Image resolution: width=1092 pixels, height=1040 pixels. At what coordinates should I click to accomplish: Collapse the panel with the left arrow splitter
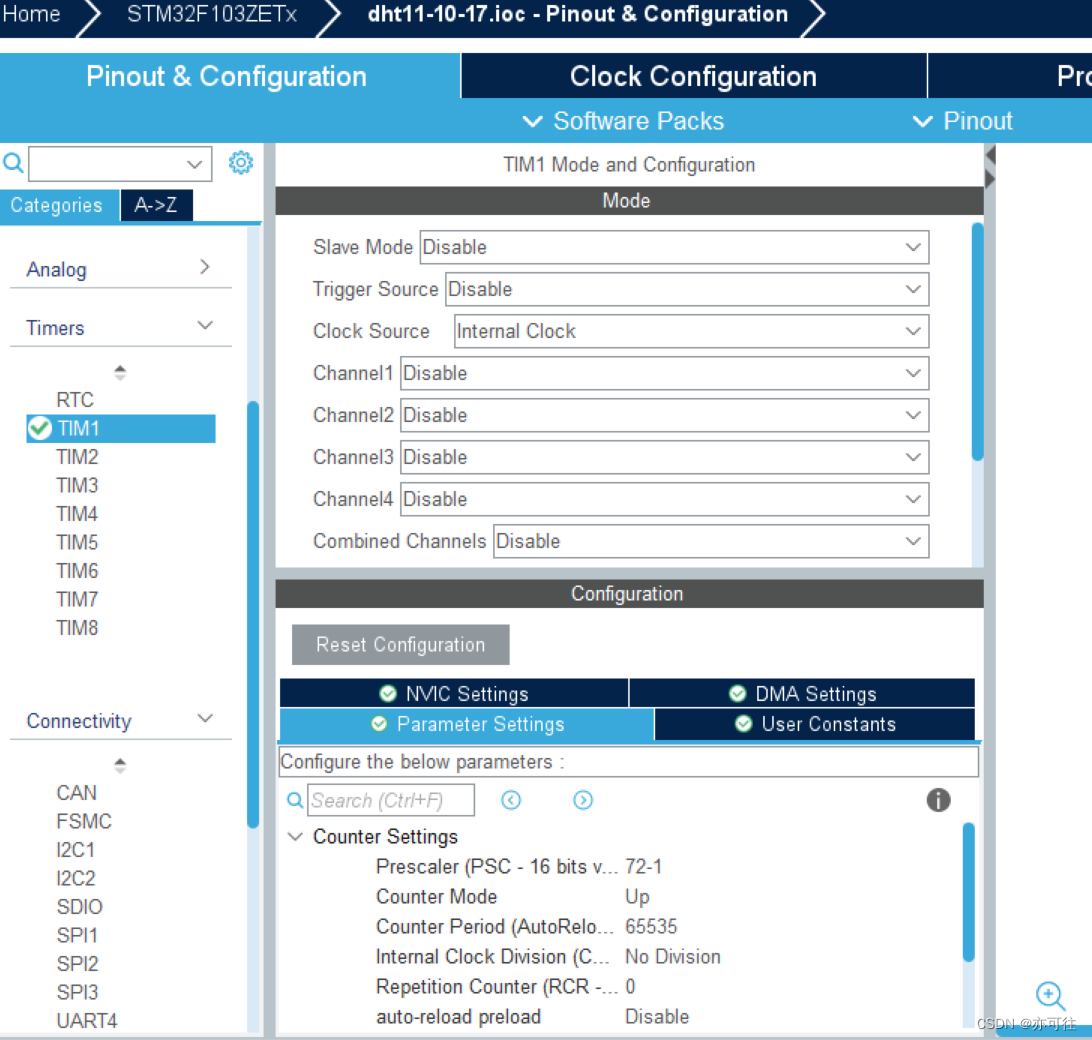(x=991, y=155)
